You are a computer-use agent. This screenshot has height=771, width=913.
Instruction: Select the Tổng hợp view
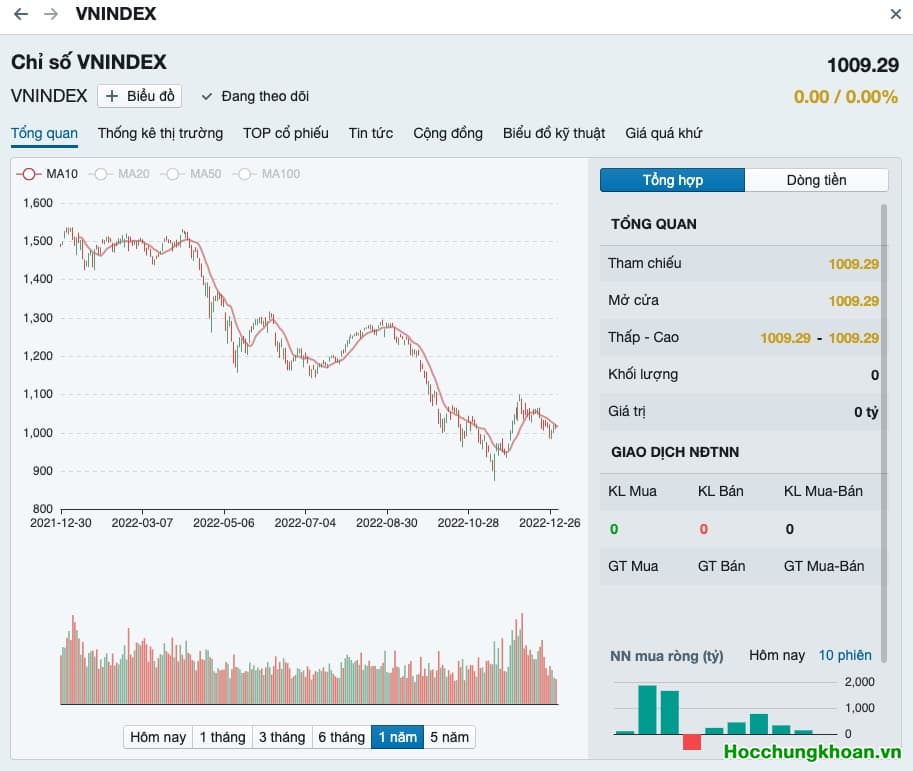(672, 180)
